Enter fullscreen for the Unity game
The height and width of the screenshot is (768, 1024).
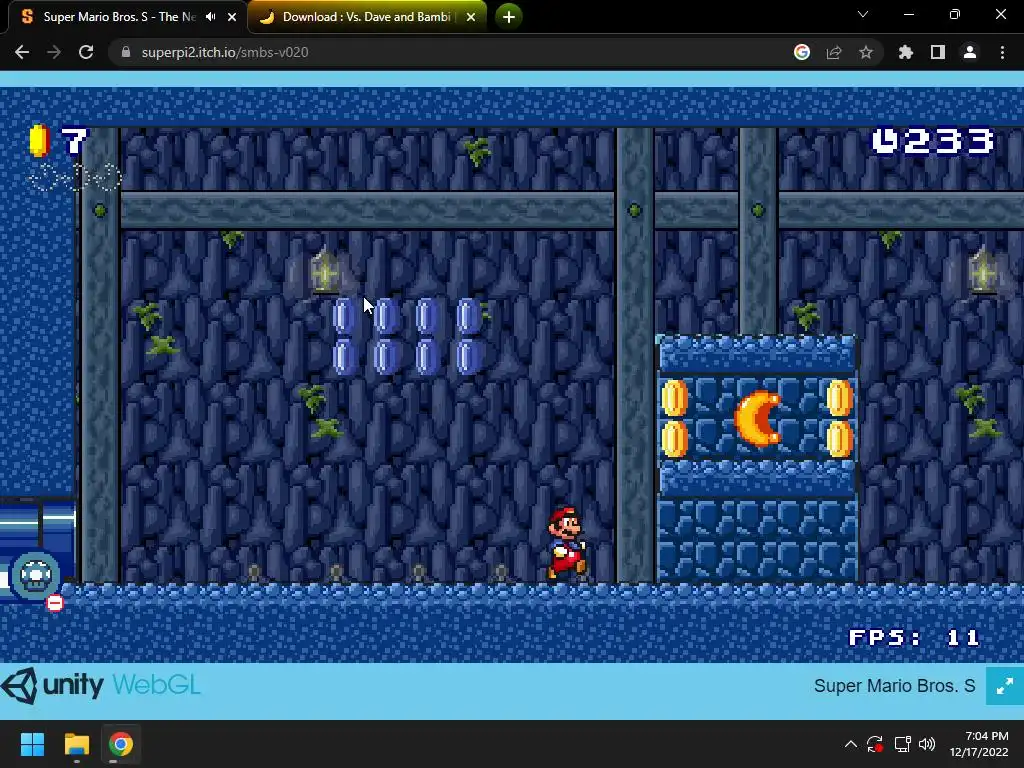[1004, 686]
